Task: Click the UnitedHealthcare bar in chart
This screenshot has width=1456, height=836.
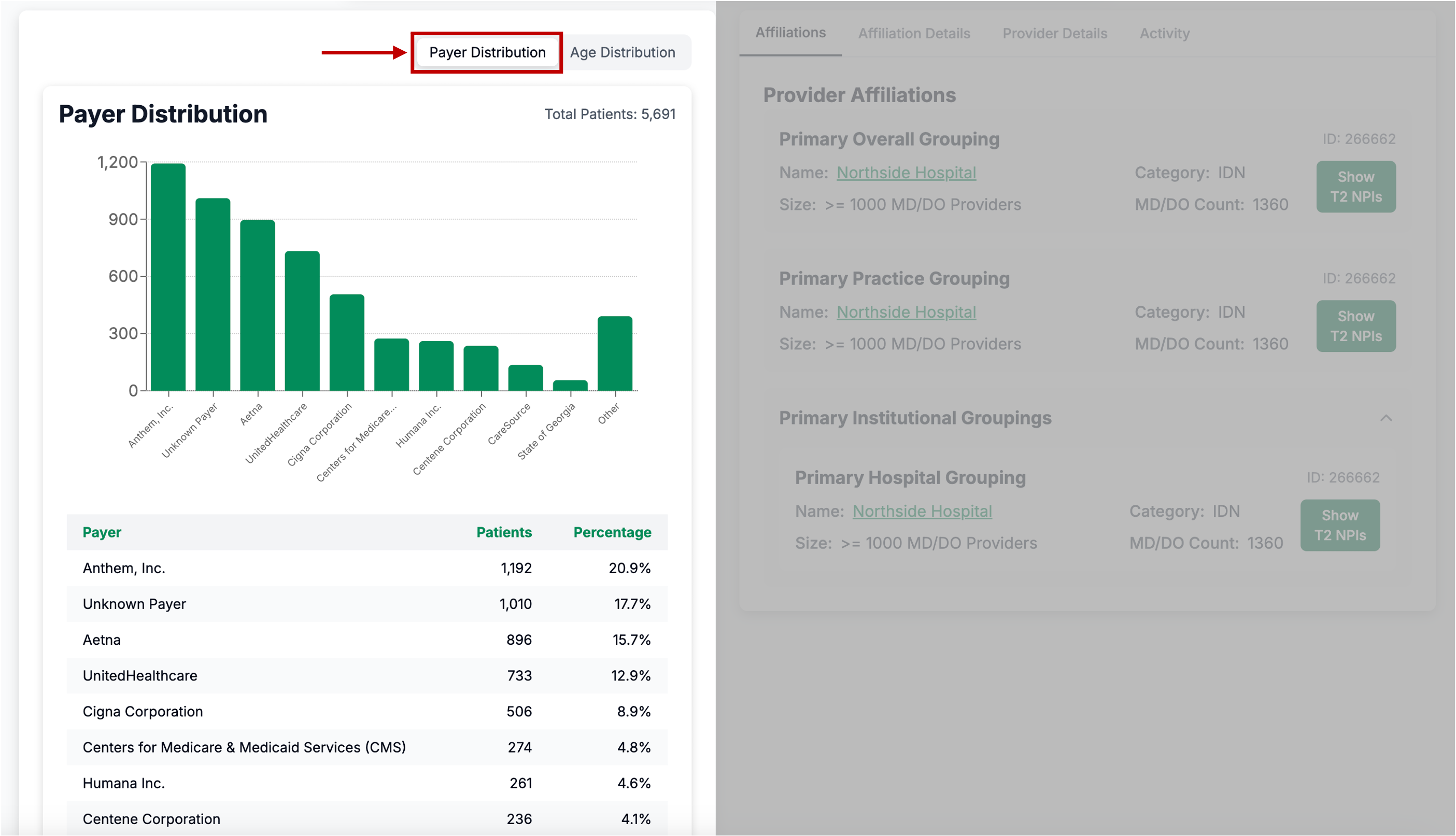Action: point(302,320)
